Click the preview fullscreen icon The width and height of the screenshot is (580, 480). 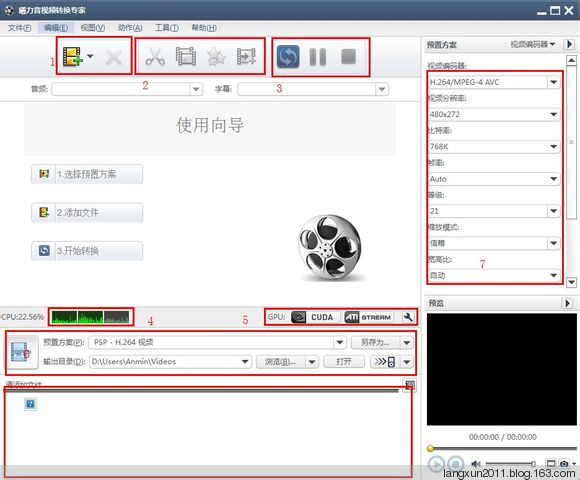click(x=551, y=463)
